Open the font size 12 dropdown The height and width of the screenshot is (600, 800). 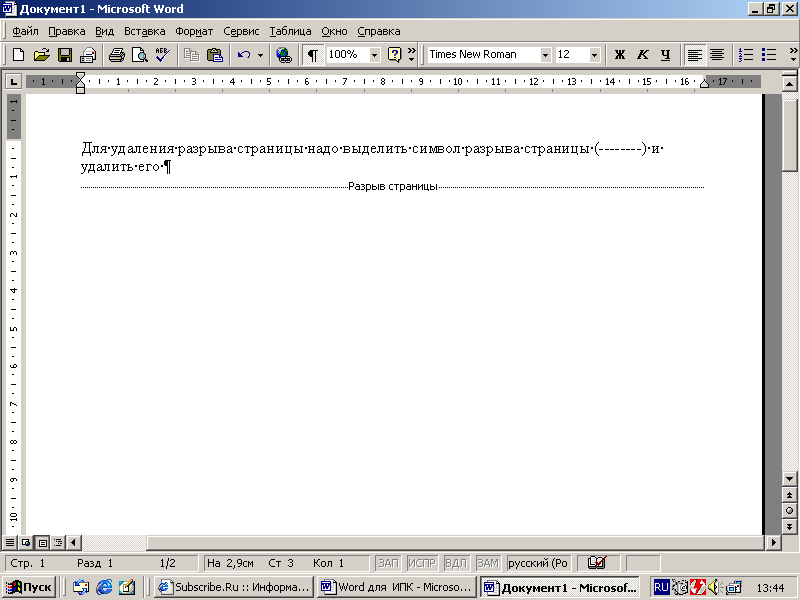pyautogui.click(x=594, y=55)
